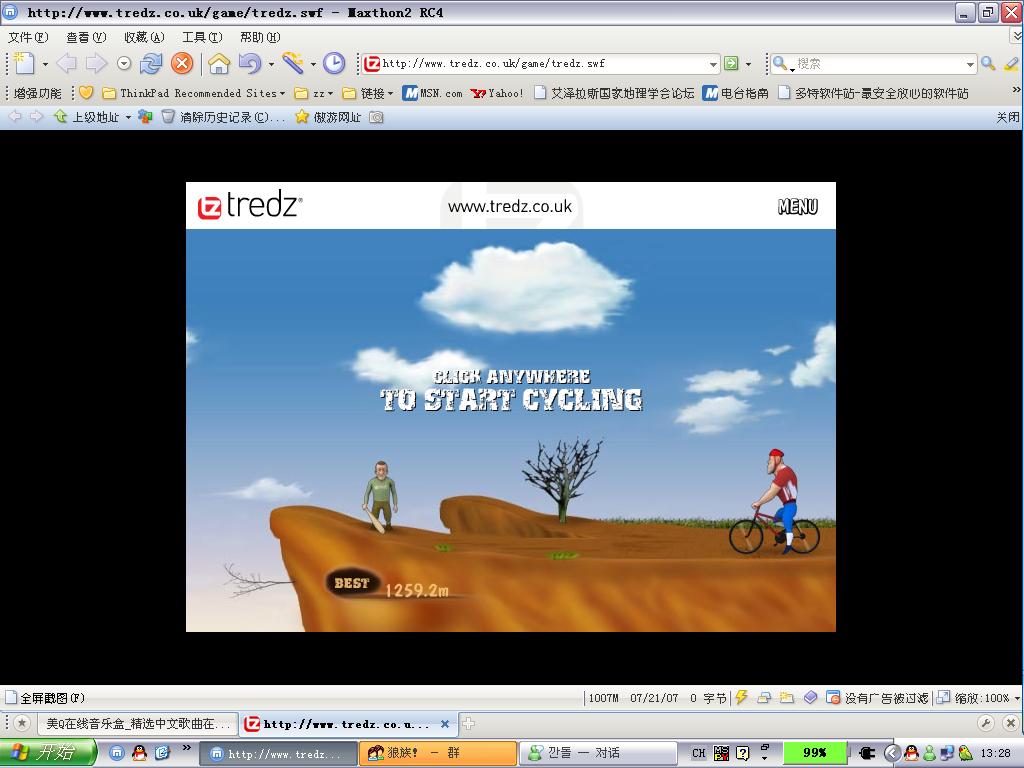The image size is (1024, 768).
Task: Click the CH language indicator in taskbar
Action: pos(699,753)
